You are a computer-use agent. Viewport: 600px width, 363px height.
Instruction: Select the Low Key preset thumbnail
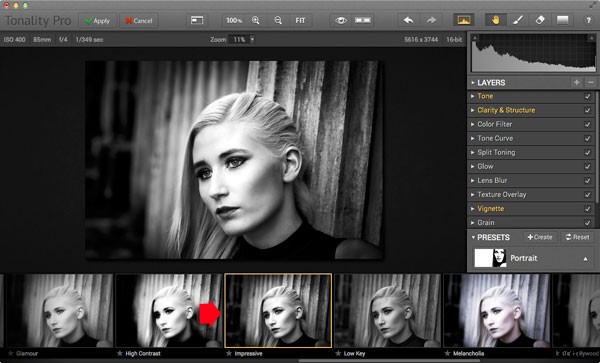click(x=387, y=311)
